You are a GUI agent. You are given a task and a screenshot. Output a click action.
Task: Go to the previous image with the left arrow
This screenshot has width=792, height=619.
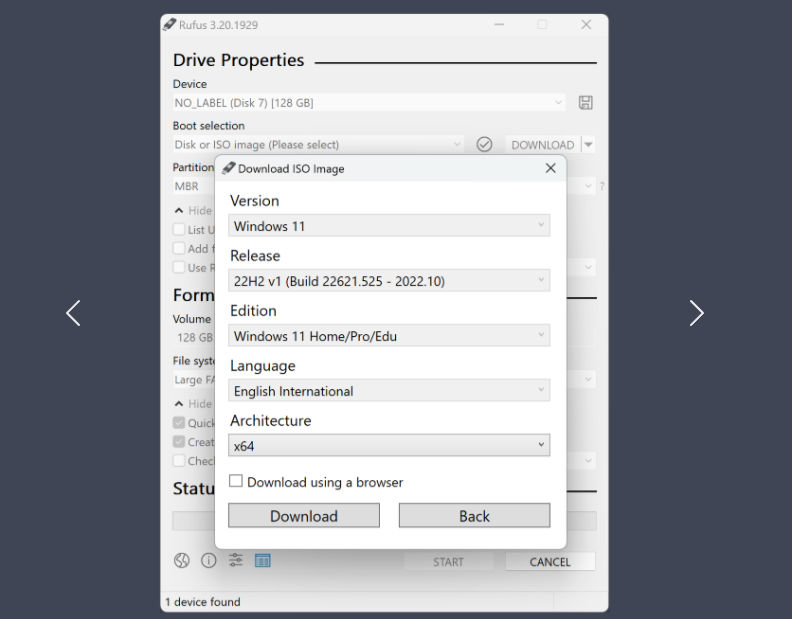pyautogui.click(x=73, y=313)
